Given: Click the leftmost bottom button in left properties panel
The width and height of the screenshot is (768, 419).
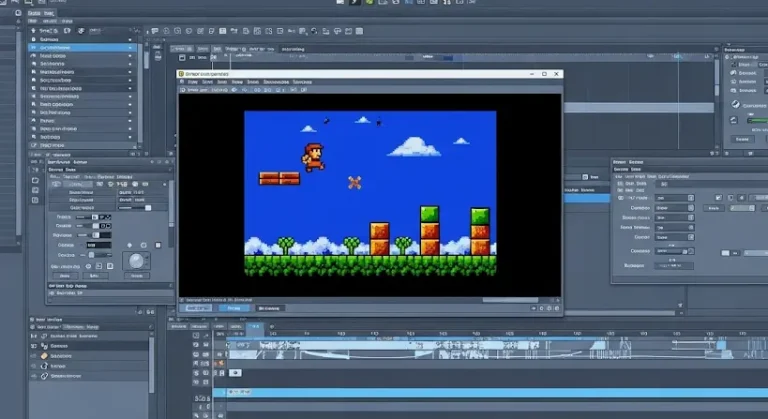Looking at the screenshot, I should point(64,276).
